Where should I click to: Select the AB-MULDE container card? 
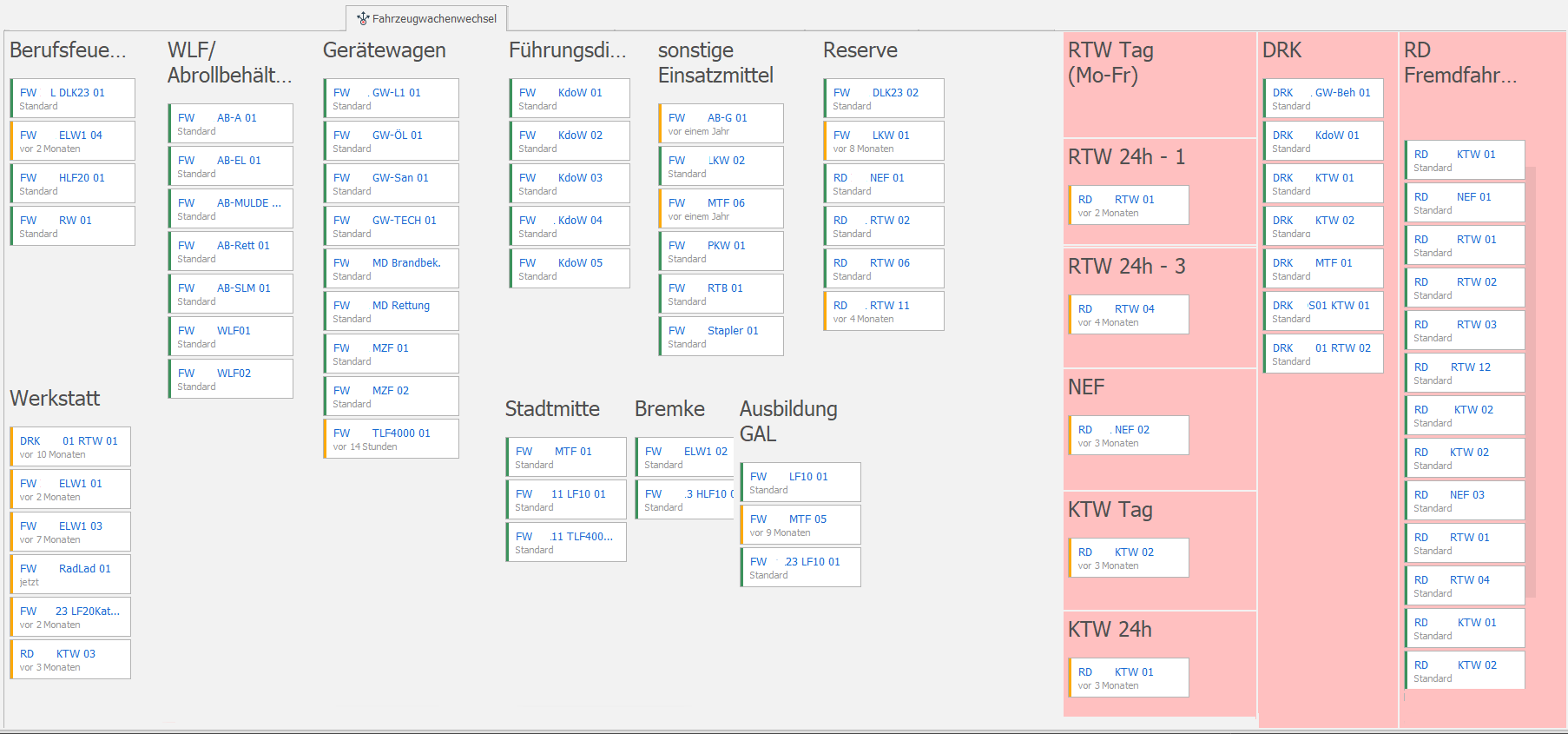click(x=231, y=208)
